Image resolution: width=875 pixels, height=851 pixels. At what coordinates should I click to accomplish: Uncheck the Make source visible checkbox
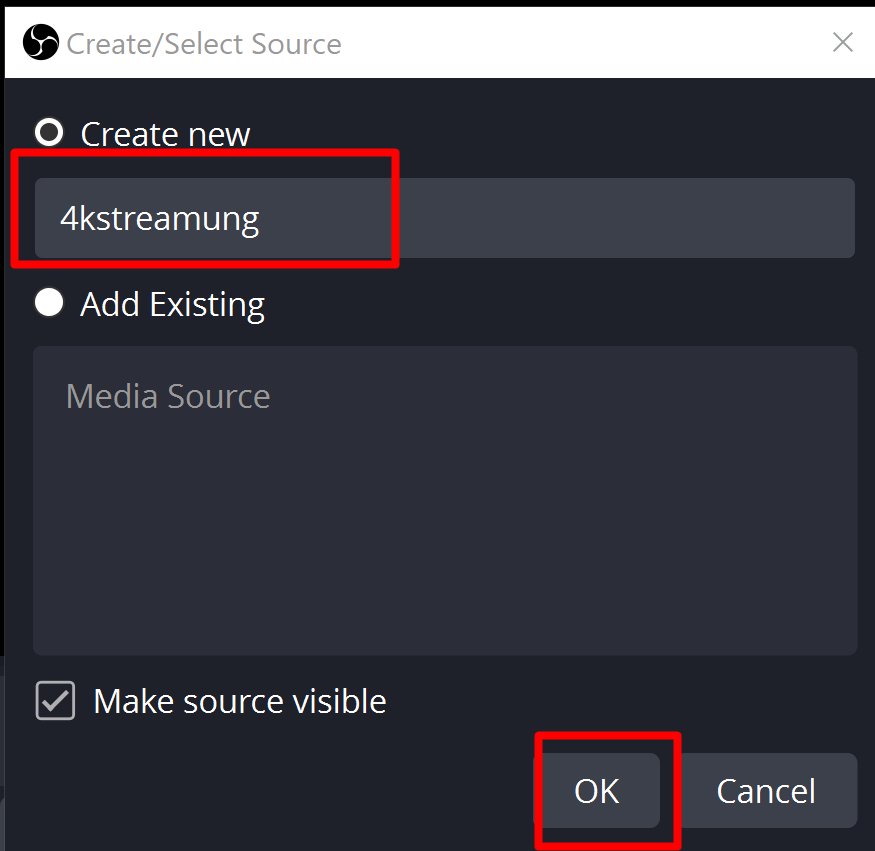pyautogui.click(x=55, y=701)
